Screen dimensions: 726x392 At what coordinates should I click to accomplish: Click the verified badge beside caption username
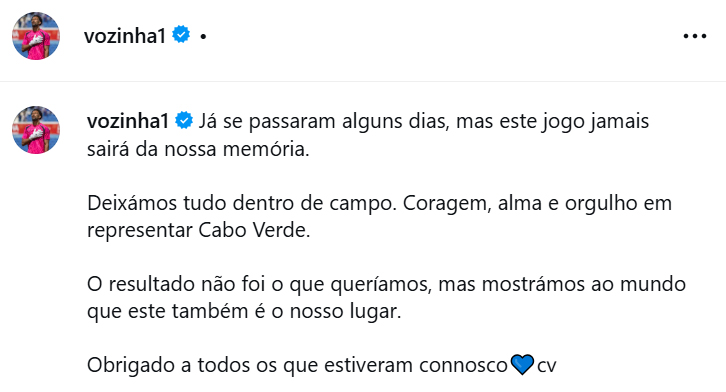(184, 120)
